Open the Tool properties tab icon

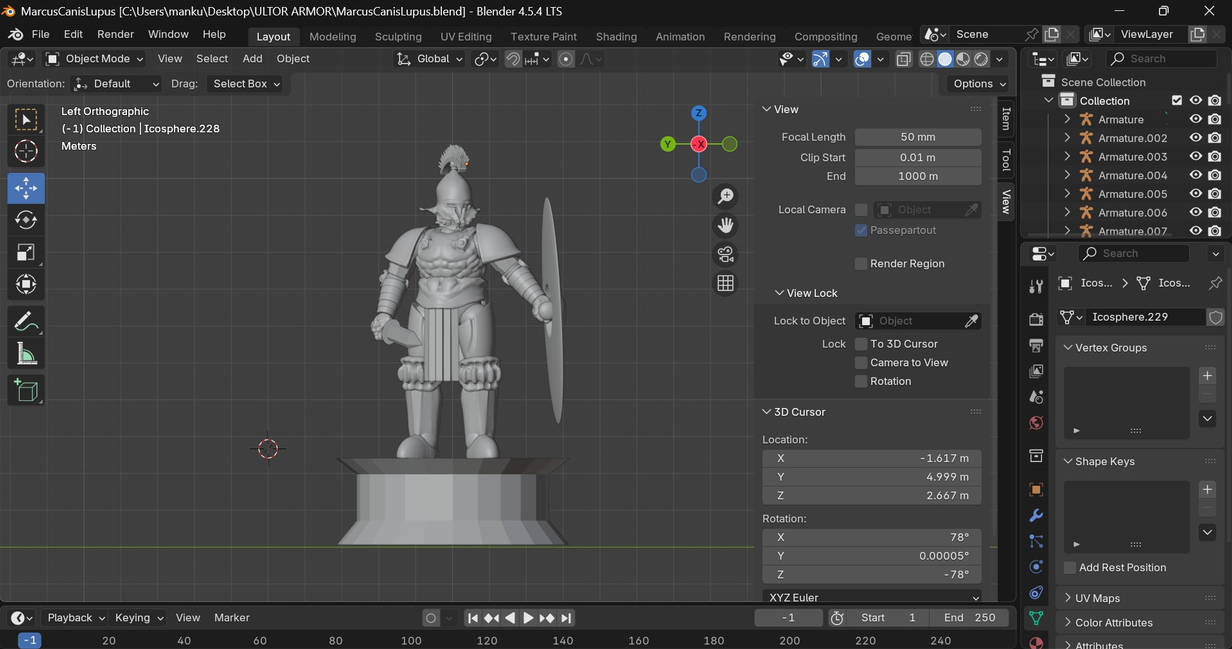[x=1036, y=288]
